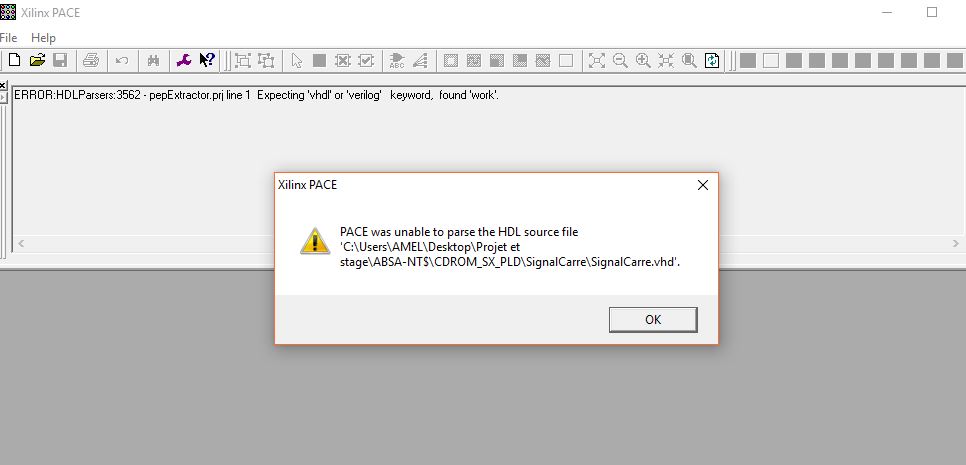Viewport: 966px width, 465px height.
Task: Click the Zoom In magnifier icon
Action: pyautogui.click(x=643, y=60)
